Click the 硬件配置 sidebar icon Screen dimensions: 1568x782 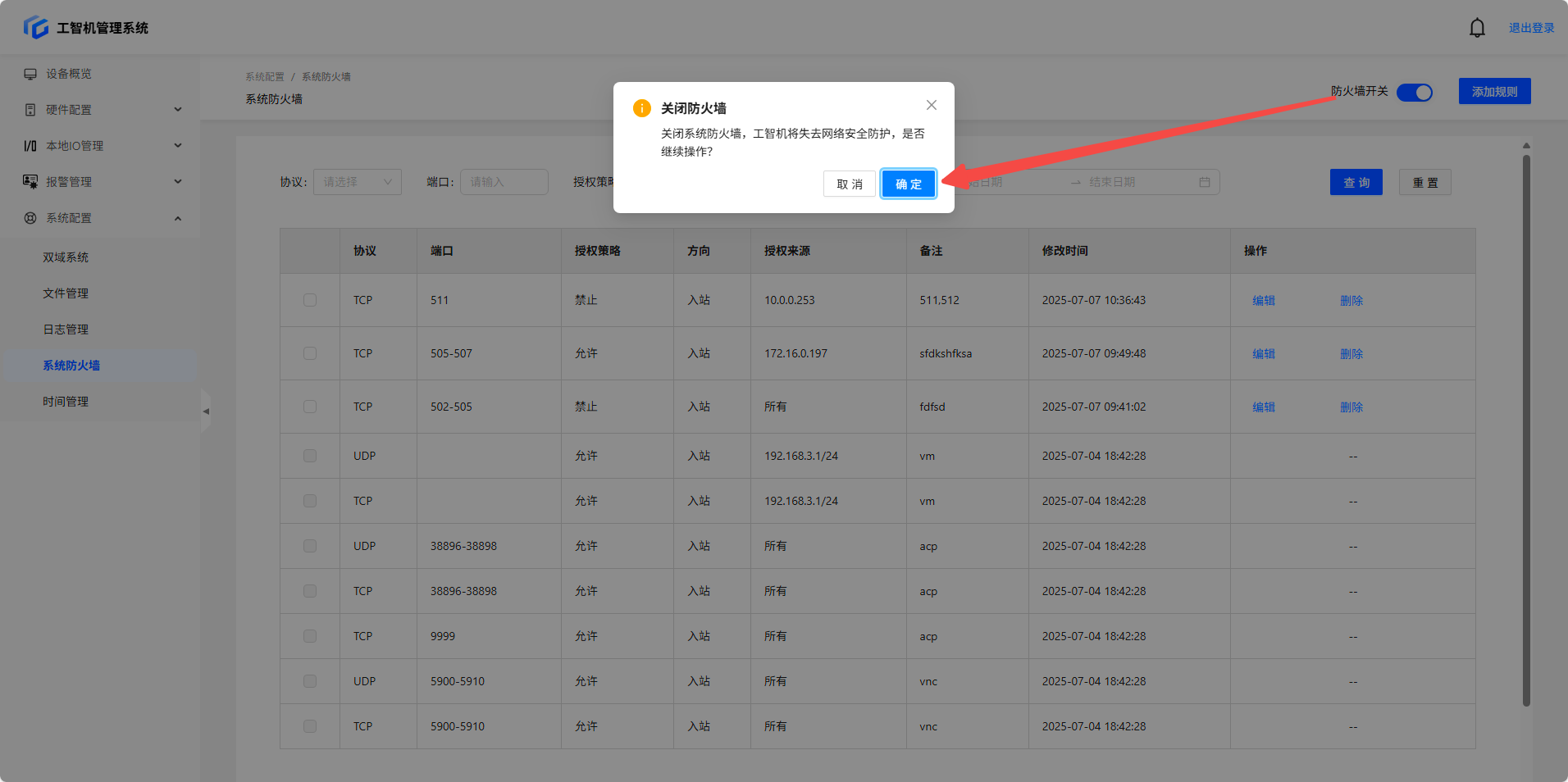[30, 110]
